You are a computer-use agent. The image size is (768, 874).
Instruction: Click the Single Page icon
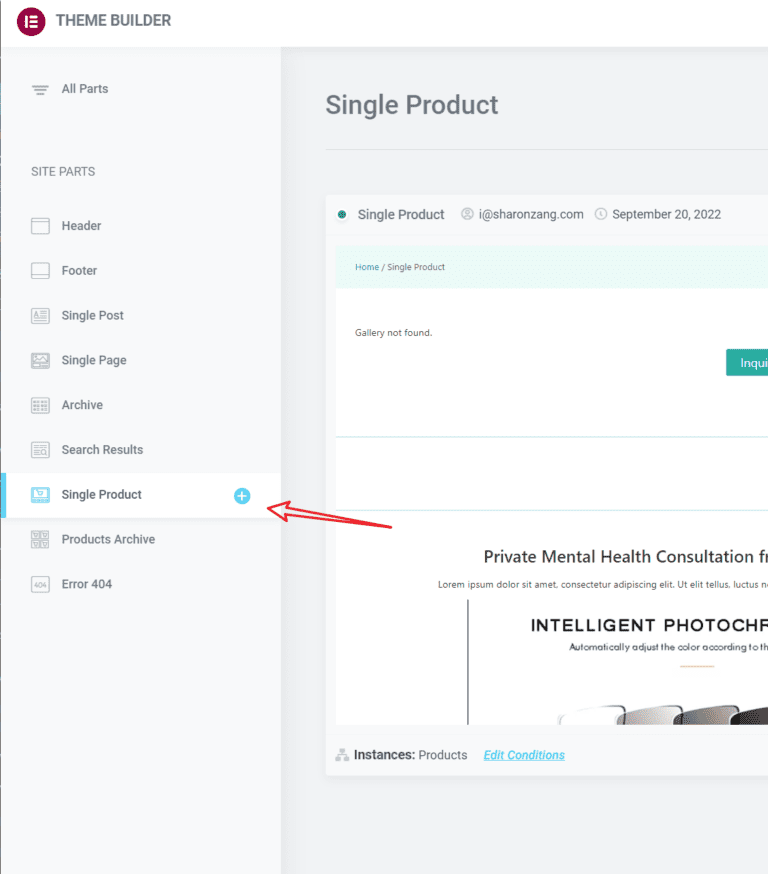(40, 361)
